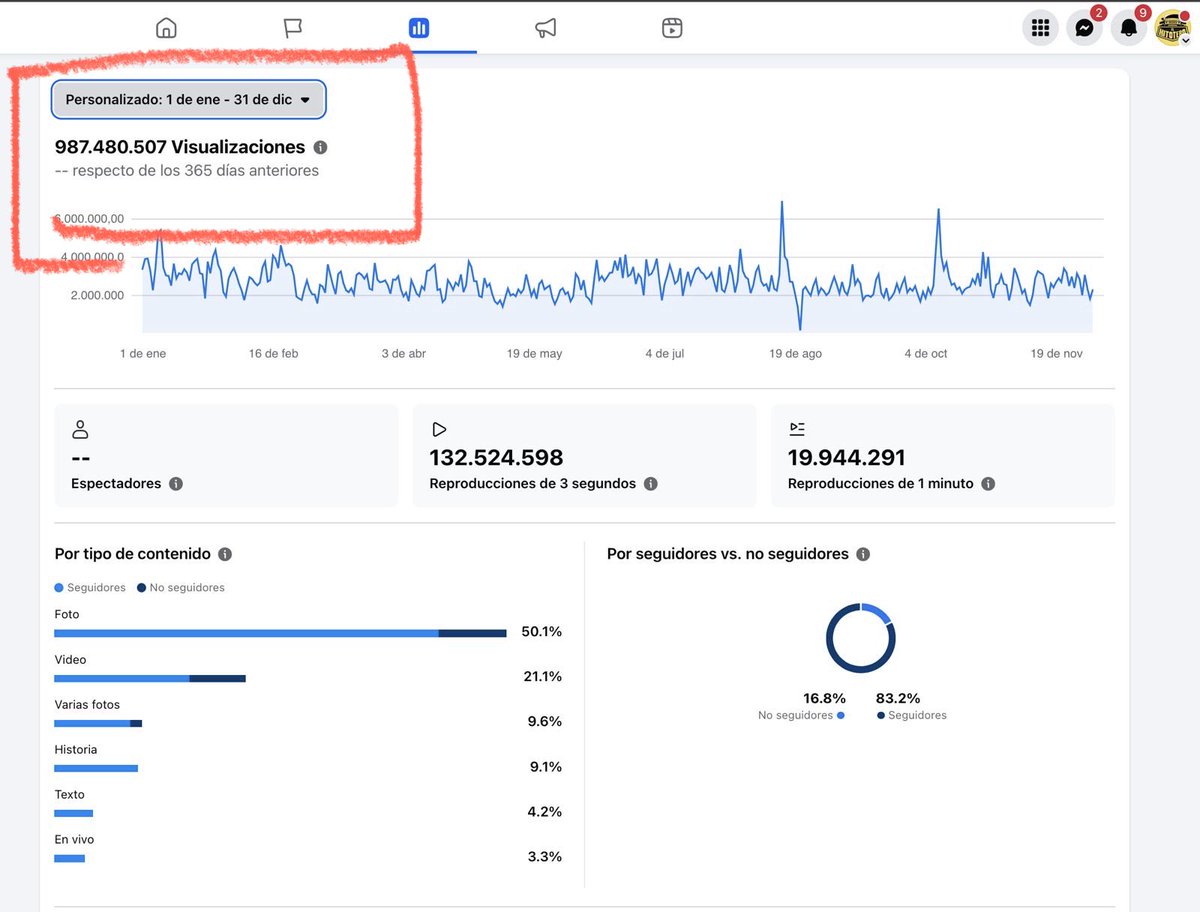1200x912 pixels.
Task: Click the 4 de oct axis label
Action: click(x=926, y=354)
